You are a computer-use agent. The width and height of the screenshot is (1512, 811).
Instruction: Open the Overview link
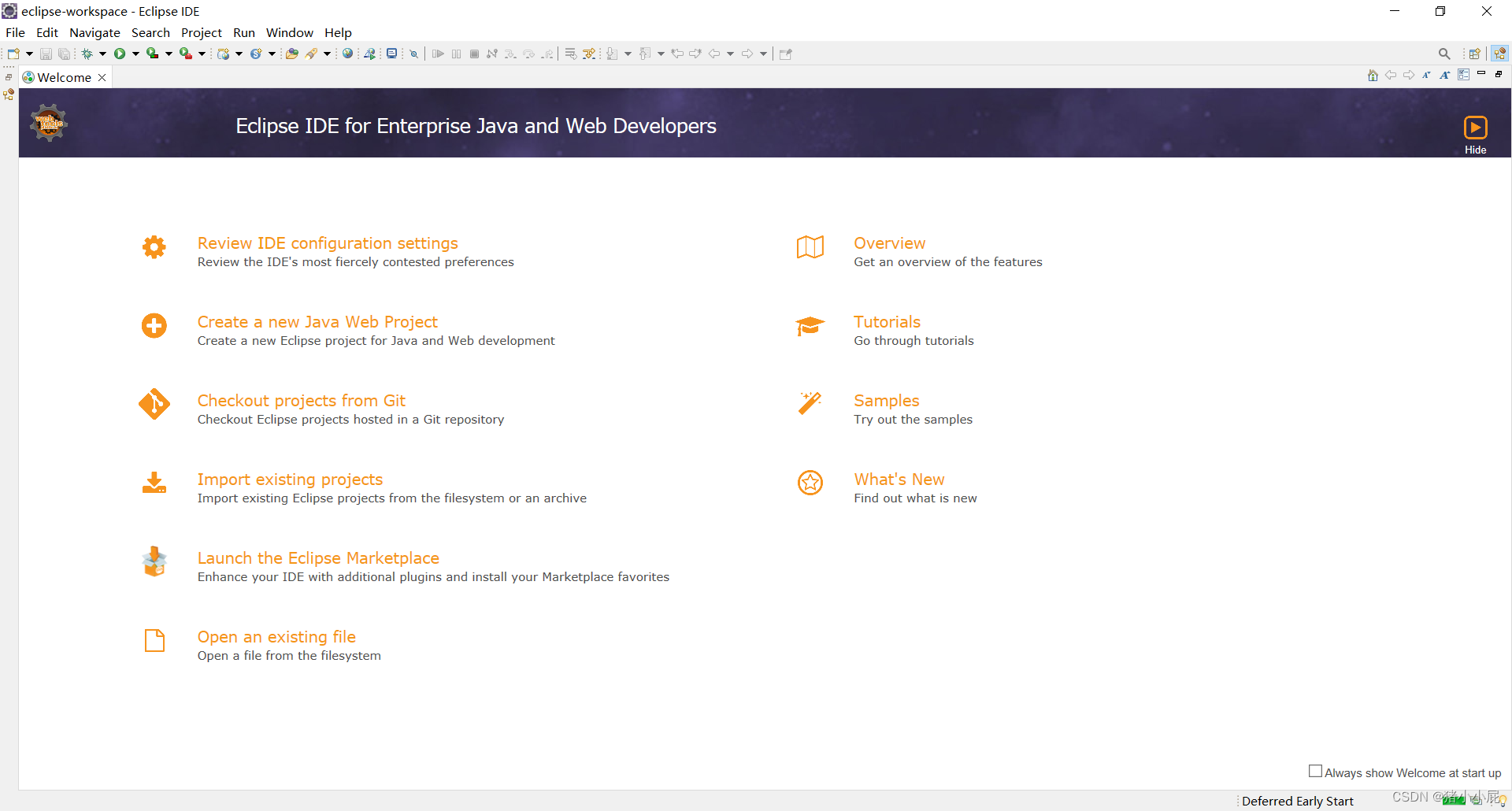[890, 243]
